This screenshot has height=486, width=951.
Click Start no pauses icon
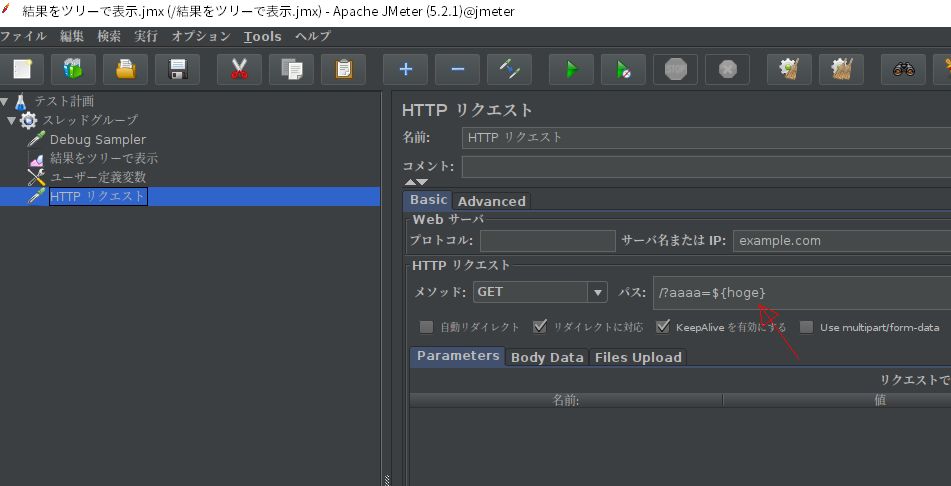click(x=623, y=69)
